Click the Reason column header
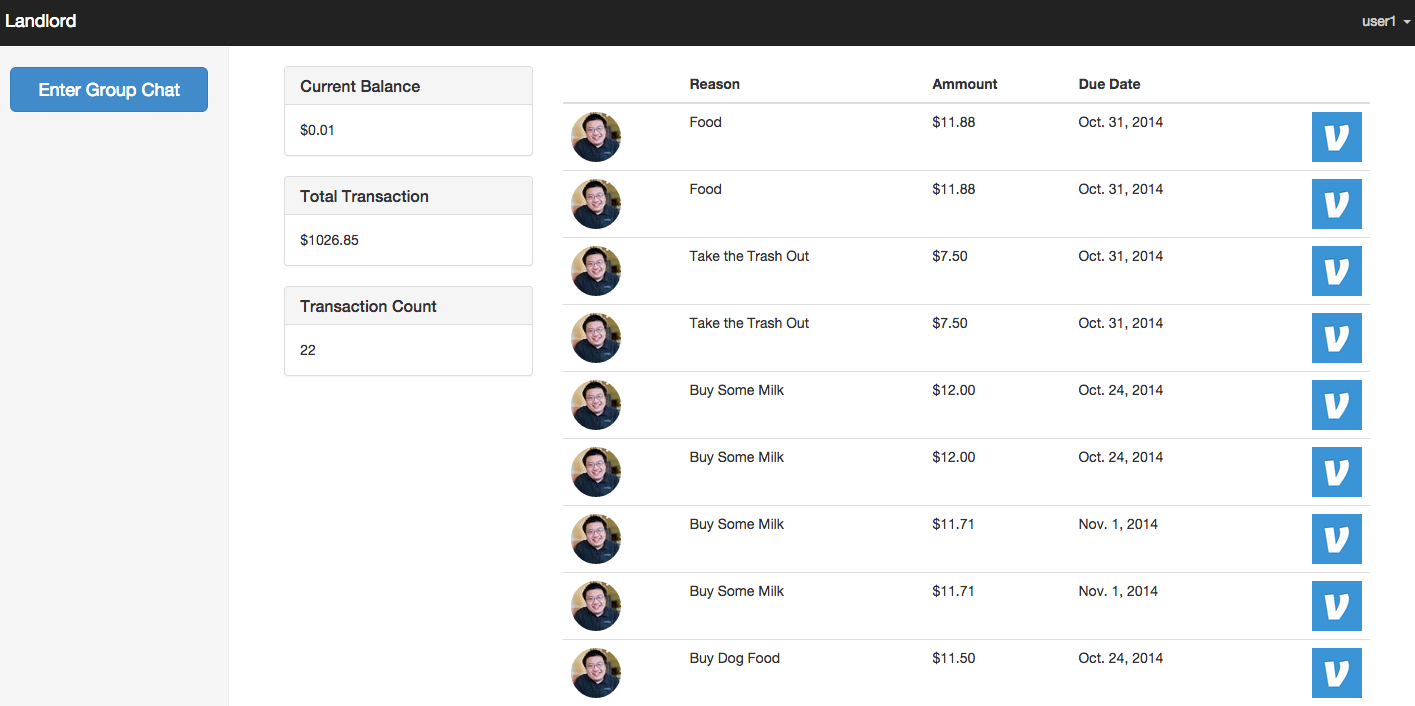The image size is (1415, 706). click(714, 84)
